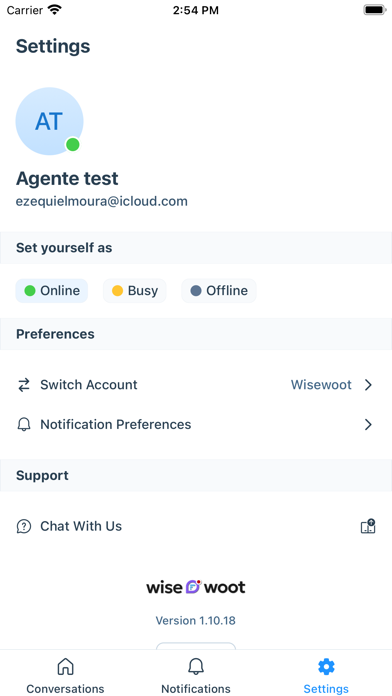
Task: Click the Version 1.10.18 text
Action: [x=196, y=621]
